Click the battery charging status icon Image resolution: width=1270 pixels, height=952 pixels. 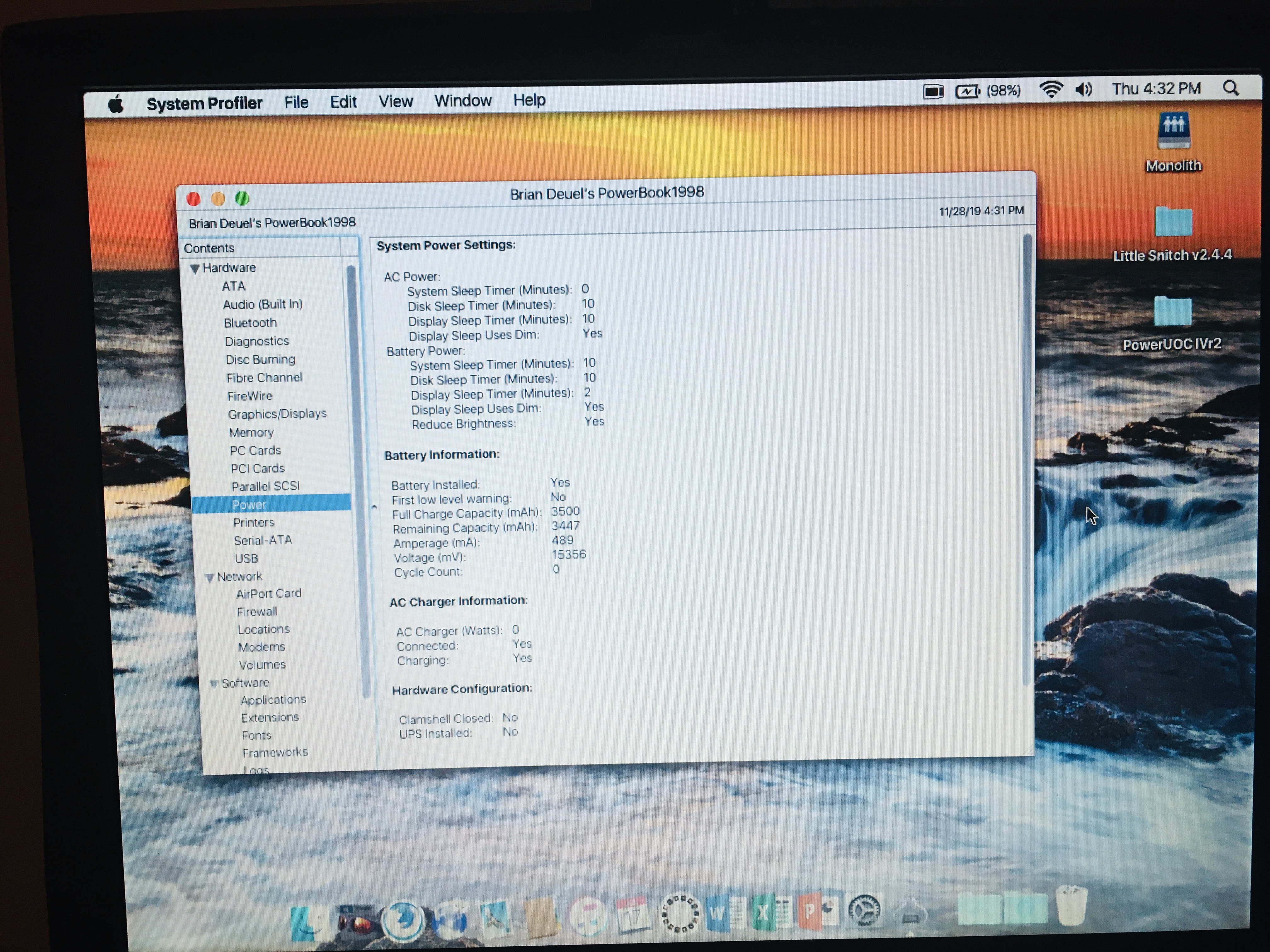pos(967,91)
